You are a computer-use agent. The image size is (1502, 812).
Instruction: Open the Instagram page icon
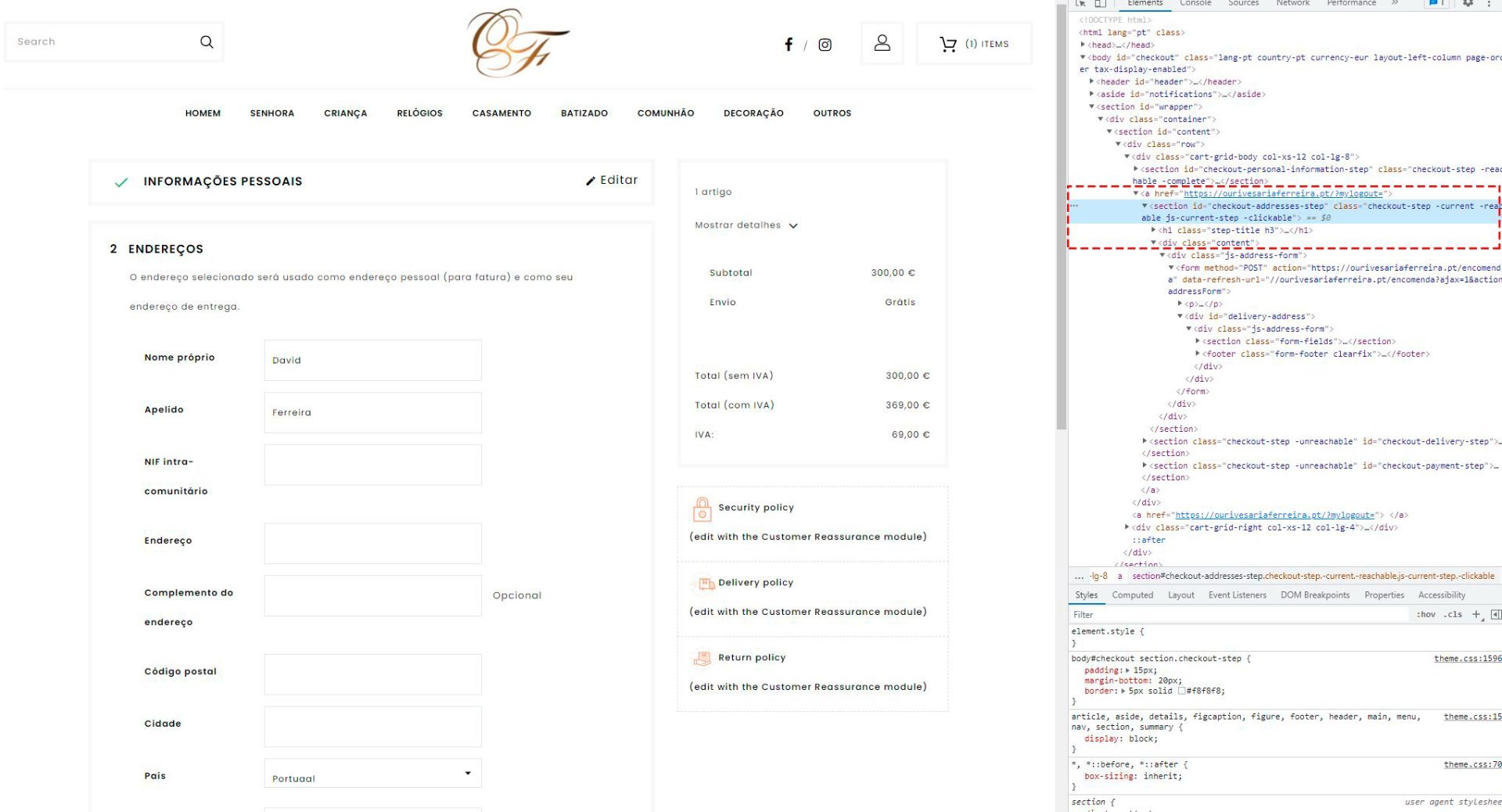tap(825, 45)
